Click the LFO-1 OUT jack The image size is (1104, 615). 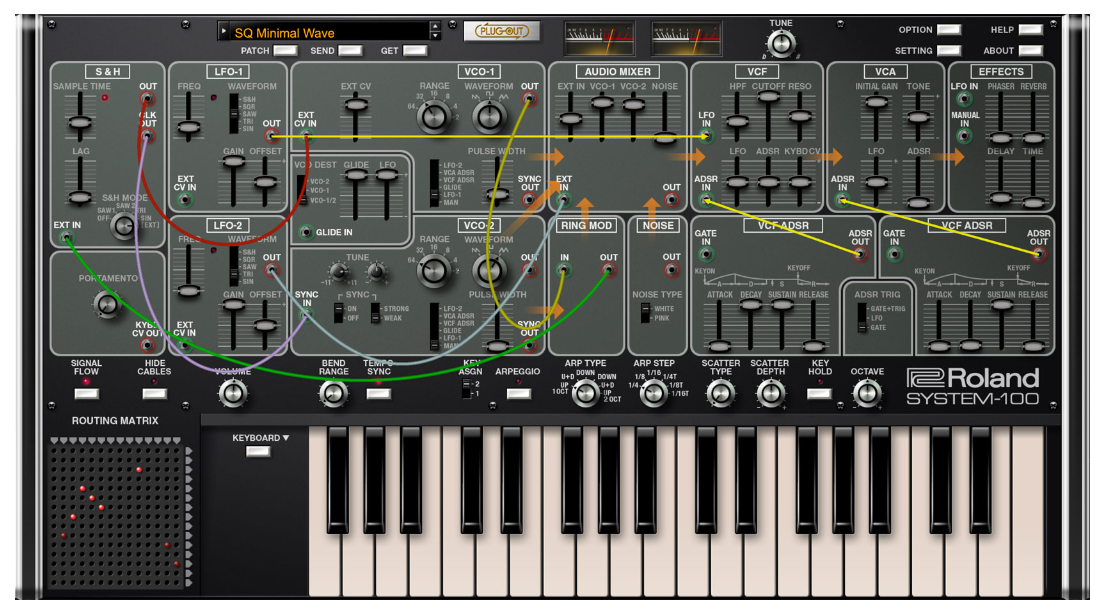(x=271, y=135)
